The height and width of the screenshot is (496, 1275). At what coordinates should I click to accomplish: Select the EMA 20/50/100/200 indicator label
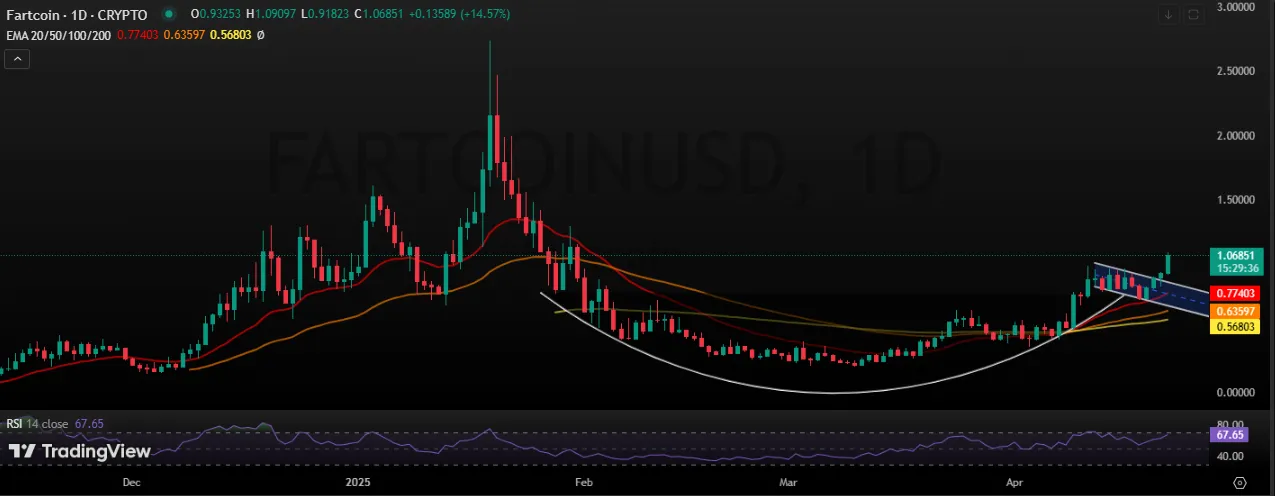coord(58,35)
